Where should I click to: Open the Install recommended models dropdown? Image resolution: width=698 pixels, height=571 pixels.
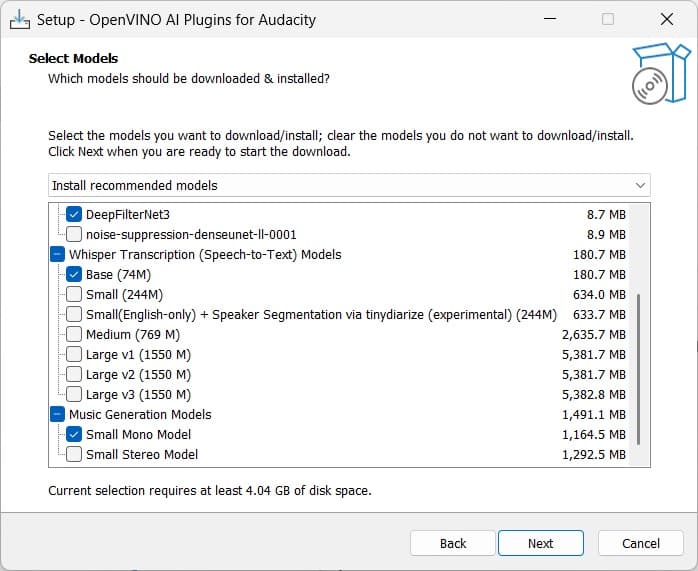click(x=349, y=185)
